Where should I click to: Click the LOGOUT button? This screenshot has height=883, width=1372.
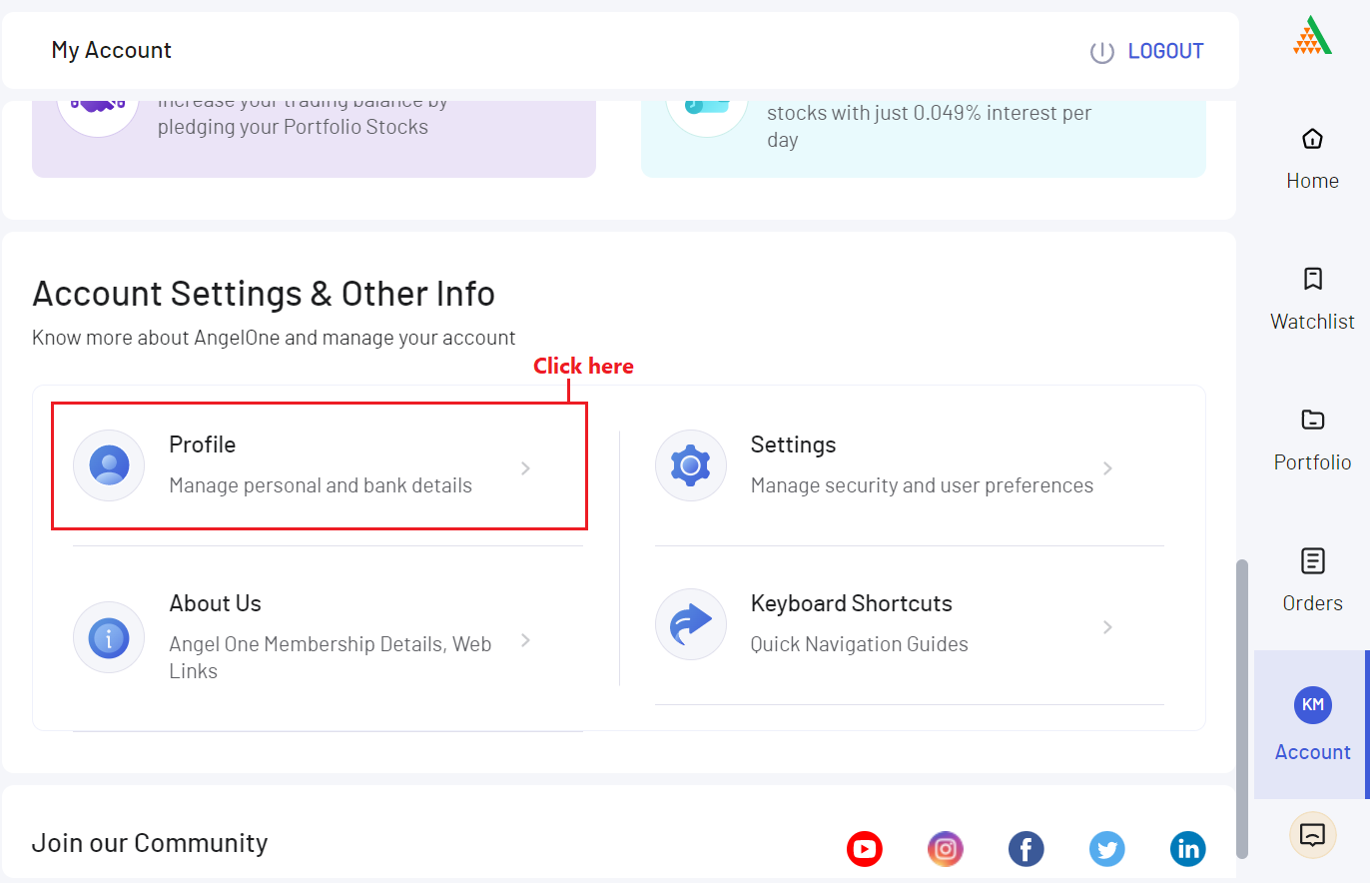[1147, 51]
